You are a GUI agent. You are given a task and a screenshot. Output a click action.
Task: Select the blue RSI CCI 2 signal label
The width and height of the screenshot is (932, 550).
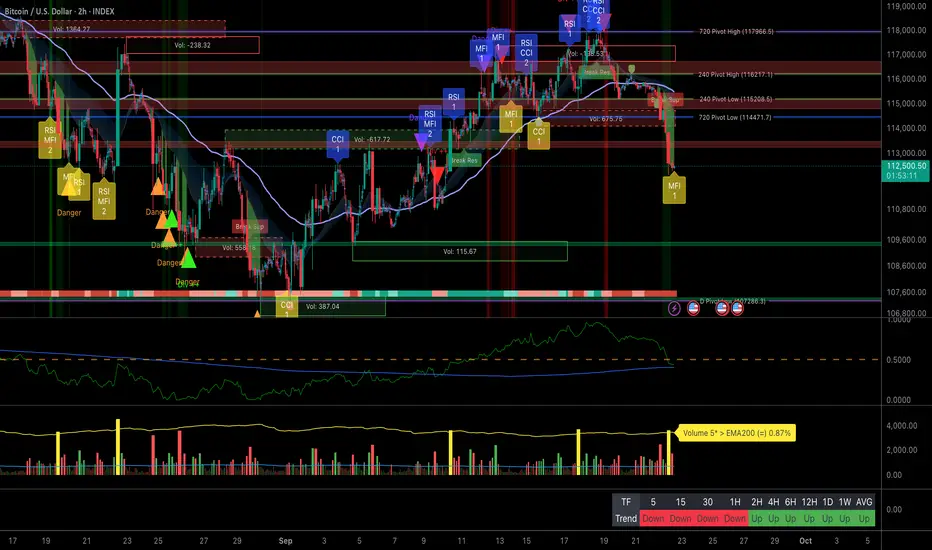pyautogui.click(x=526, y=52)
